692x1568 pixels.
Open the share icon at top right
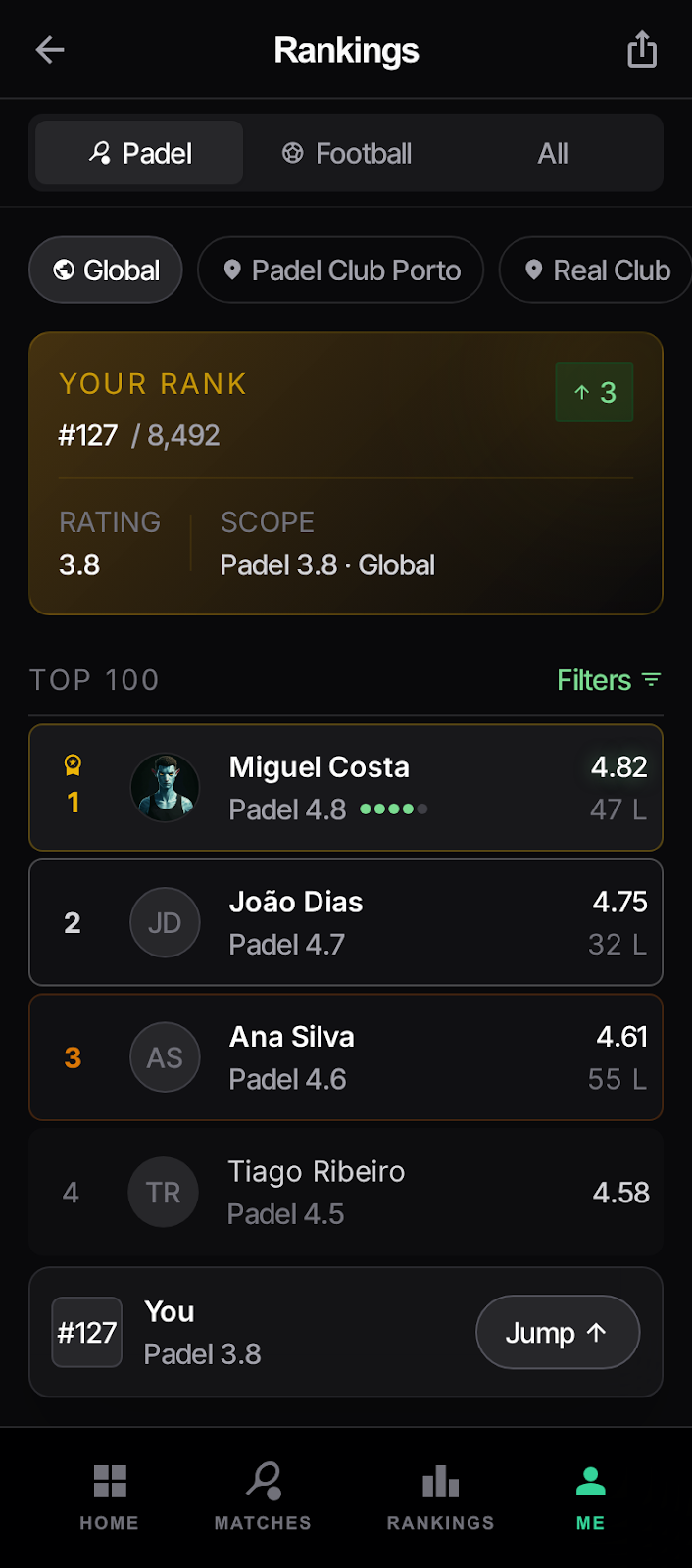[x=642, y=48]
